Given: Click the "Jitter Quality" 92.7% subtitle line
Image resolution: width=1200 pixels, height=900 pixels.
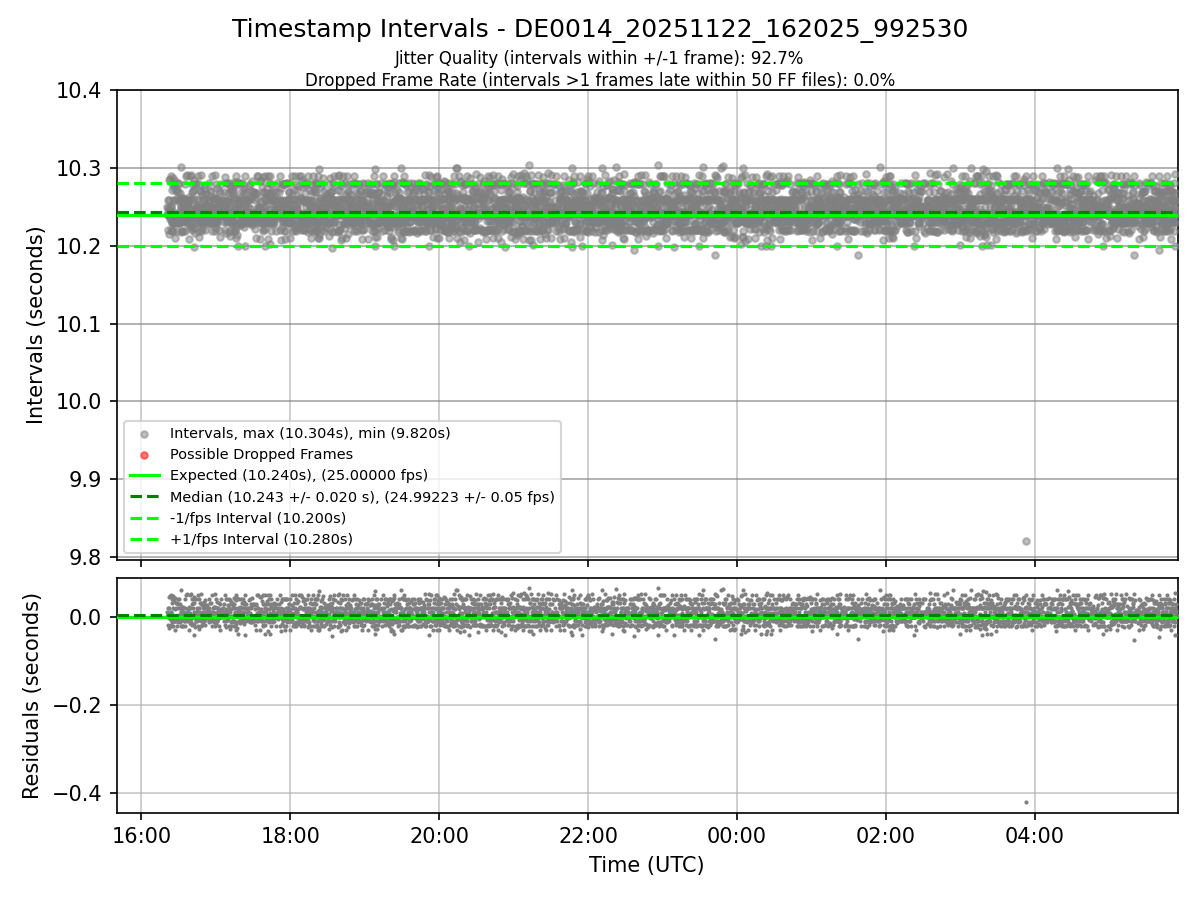Looking at the screenshot, I should click(599, 59).
